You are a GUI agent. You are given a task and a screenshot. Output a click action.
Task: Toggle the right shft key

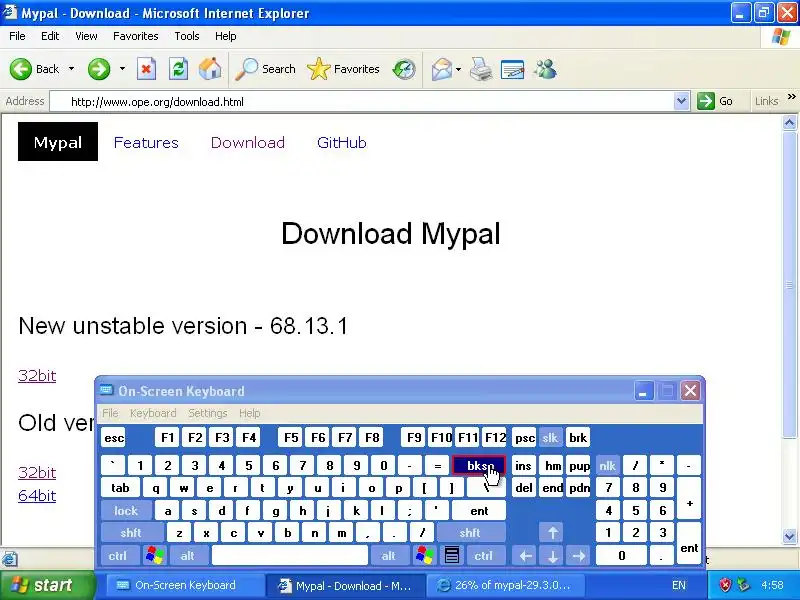(469, 533)
